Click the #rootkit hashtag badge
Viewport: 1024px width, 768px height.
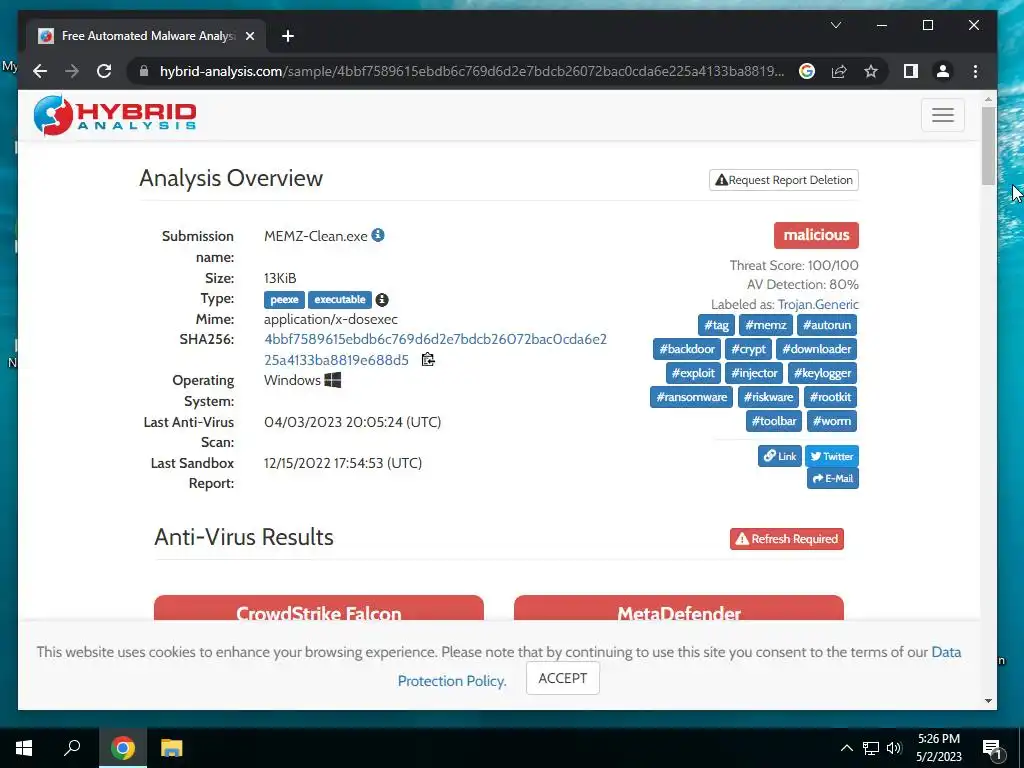[x=830, y=397]
